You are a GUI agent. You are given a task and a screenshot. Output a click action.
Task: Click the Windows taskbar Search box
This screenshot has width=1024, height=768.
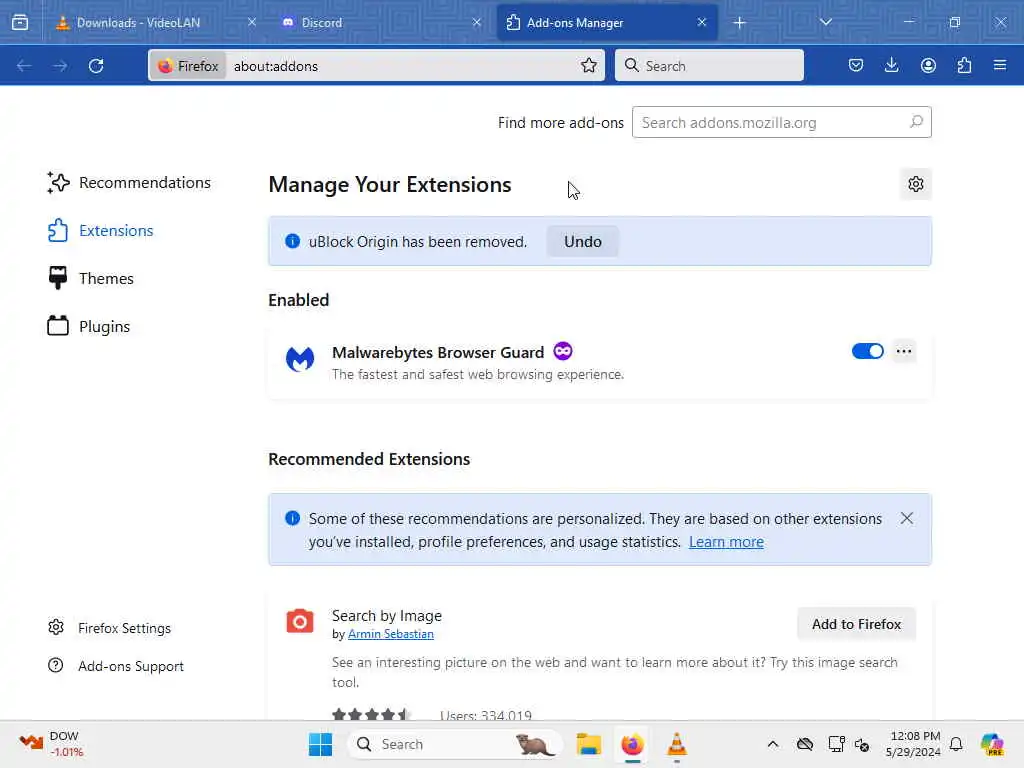click(x=455, y=744)
